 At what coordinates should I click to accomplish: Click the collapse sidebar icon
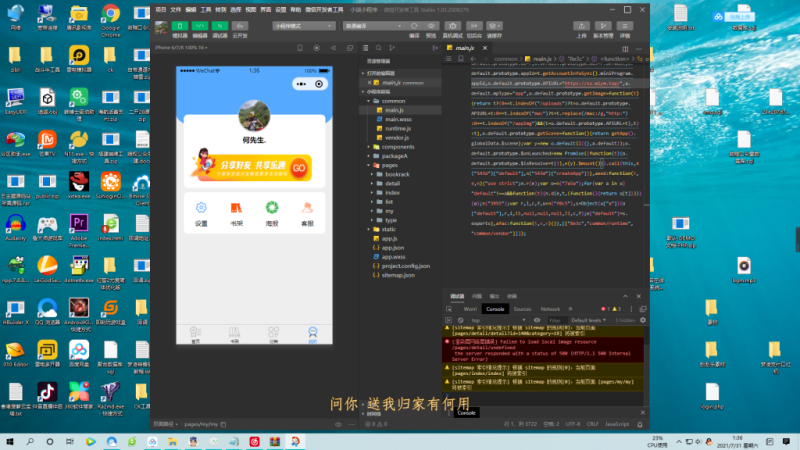(x=435, y=48)
